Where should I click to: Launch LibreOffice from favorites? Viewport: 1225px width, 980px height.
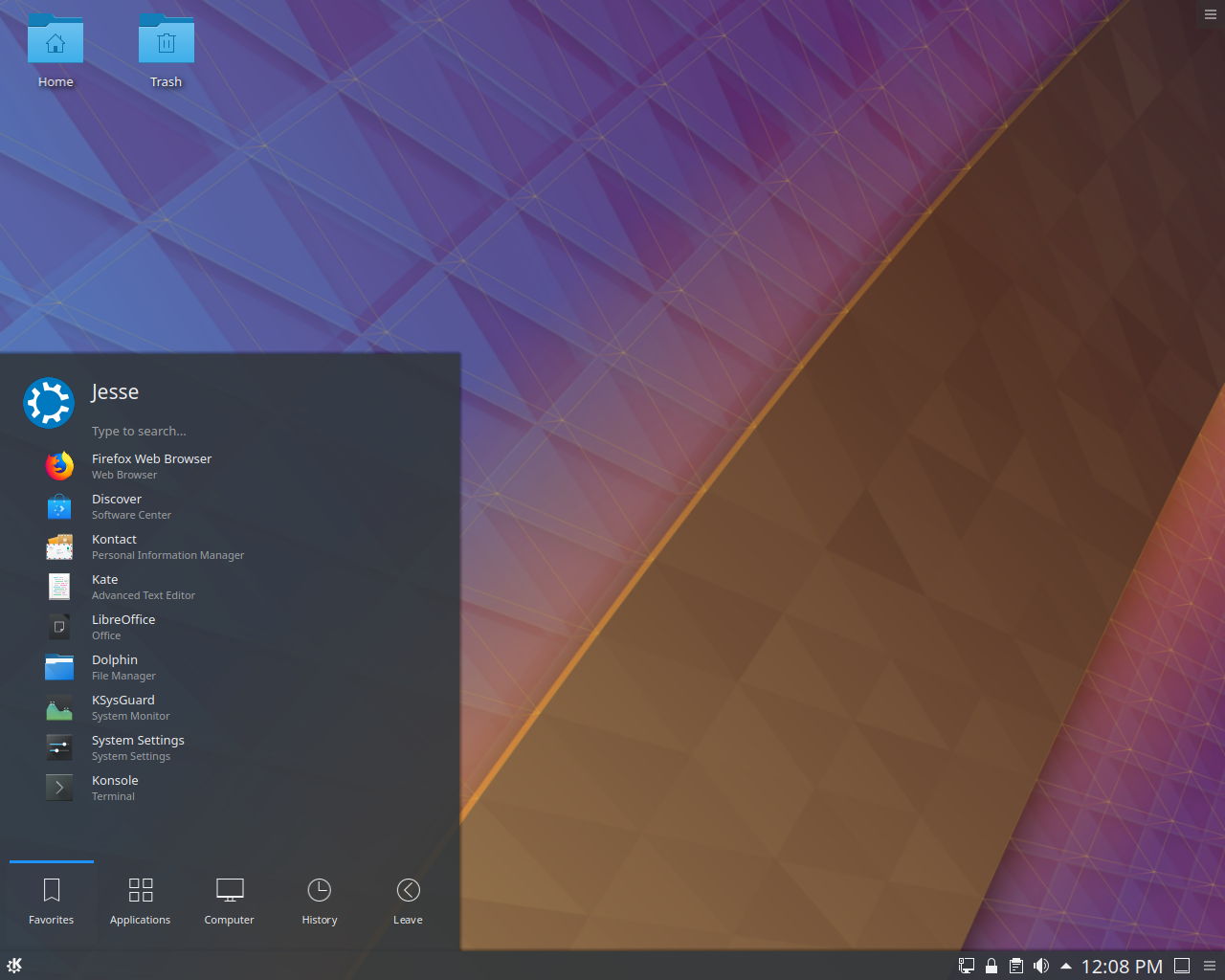[x=230, y=627]
